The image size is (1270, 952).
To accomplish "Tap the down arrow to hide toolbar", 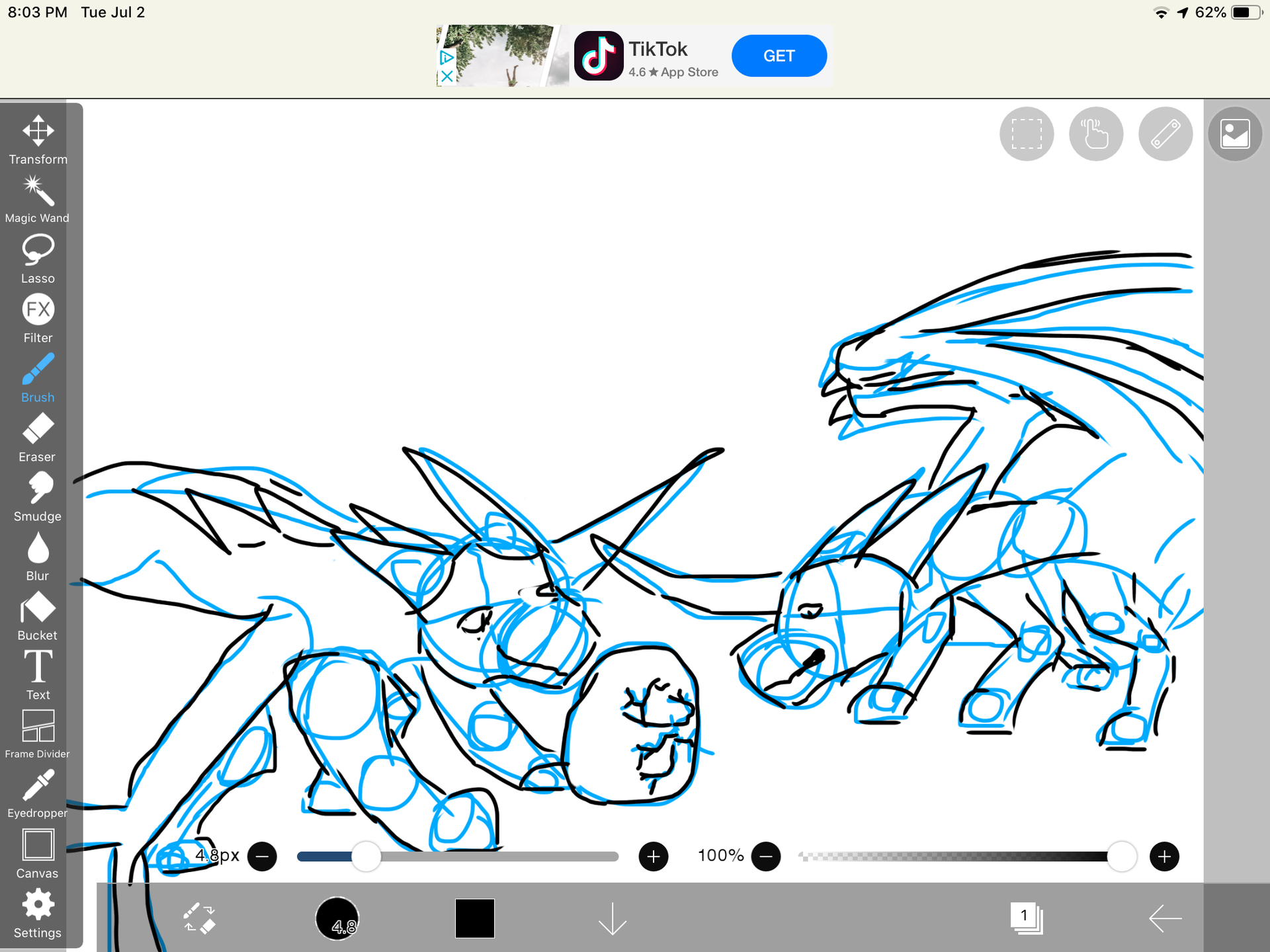I will click(x=613, y=918).
